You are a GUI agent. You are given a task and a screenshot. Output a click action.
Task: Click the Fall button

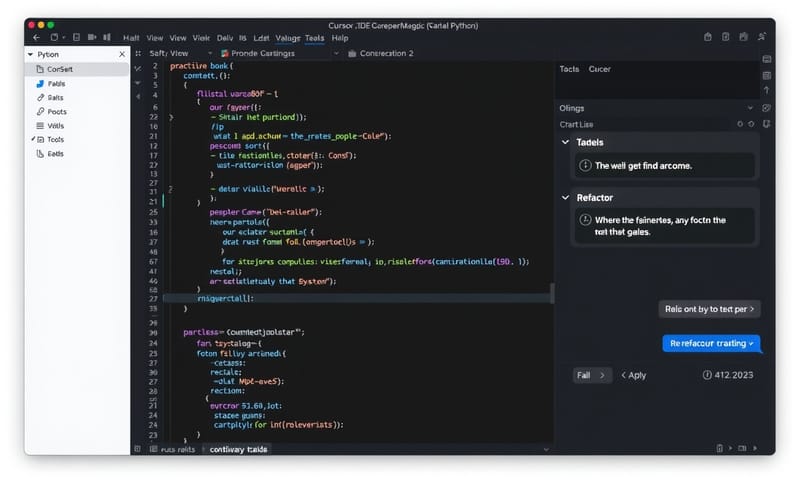(x=592, y=375)
